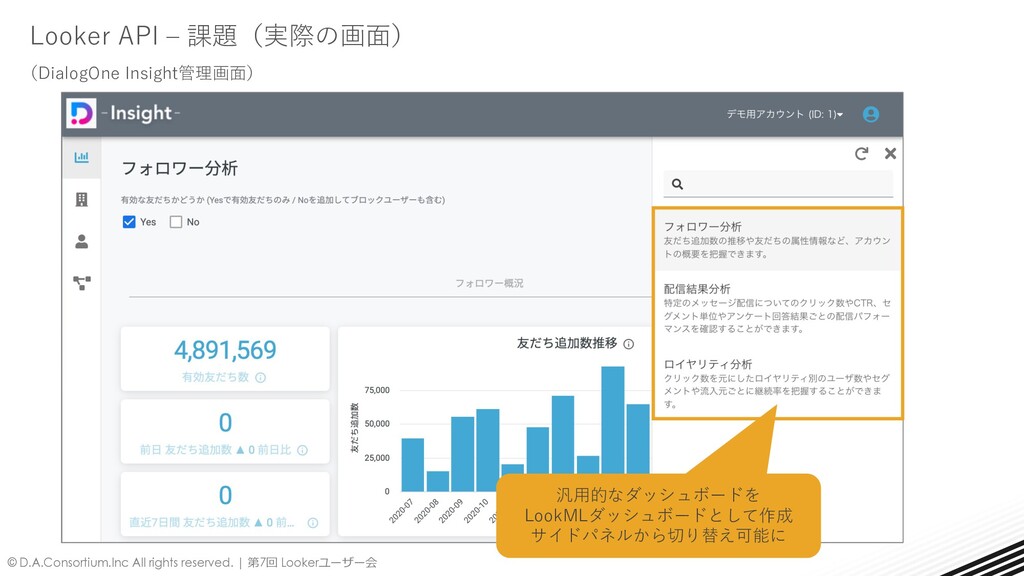This screenshot has width=1024, height=576.
Task: Check the No checkbox
Action: click(176, 222)
